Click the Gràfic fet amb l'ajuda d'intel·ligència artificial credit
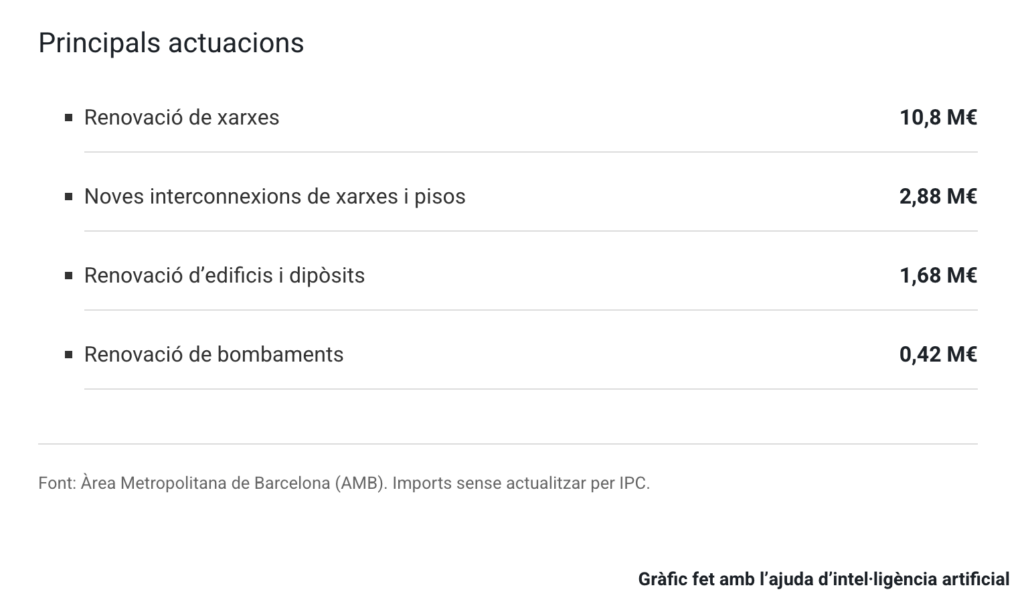1024x608 pixels. (823, 579)
